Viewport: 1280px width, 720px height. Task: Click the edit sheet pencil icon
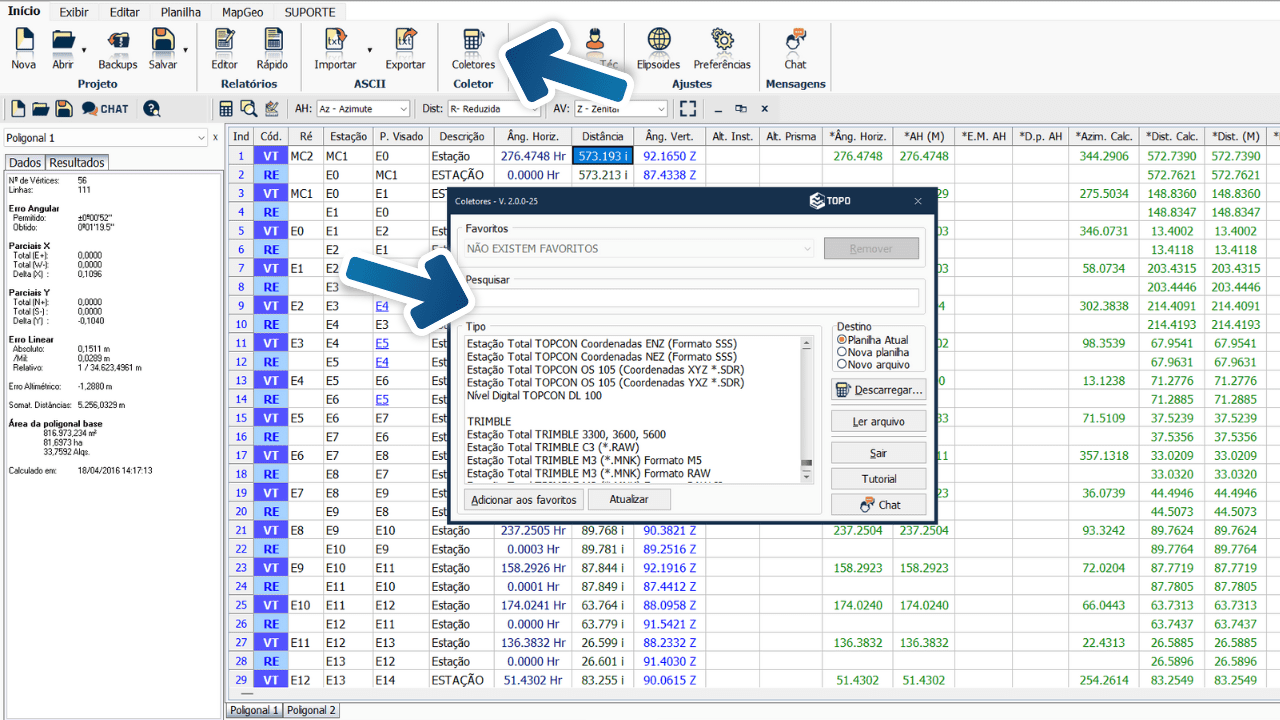point(271,109)
